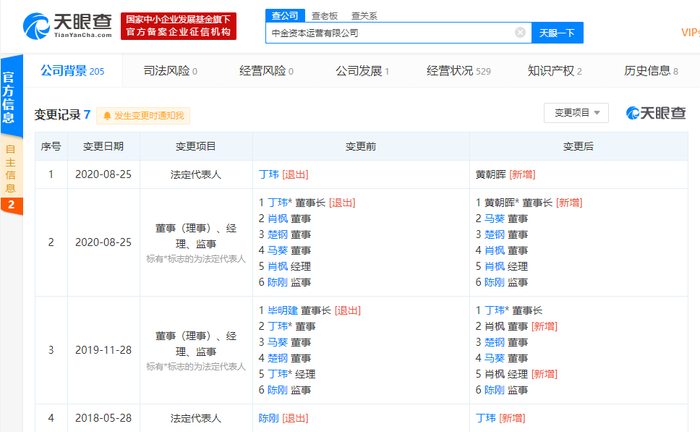This screenshot has height=432, width=700.
Task: Select the 查公司 search tab
Action: point(285,16)
